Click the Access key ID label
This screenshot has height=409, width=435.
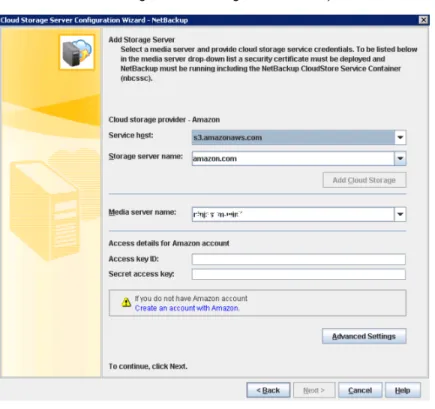[x=134, y=259]
